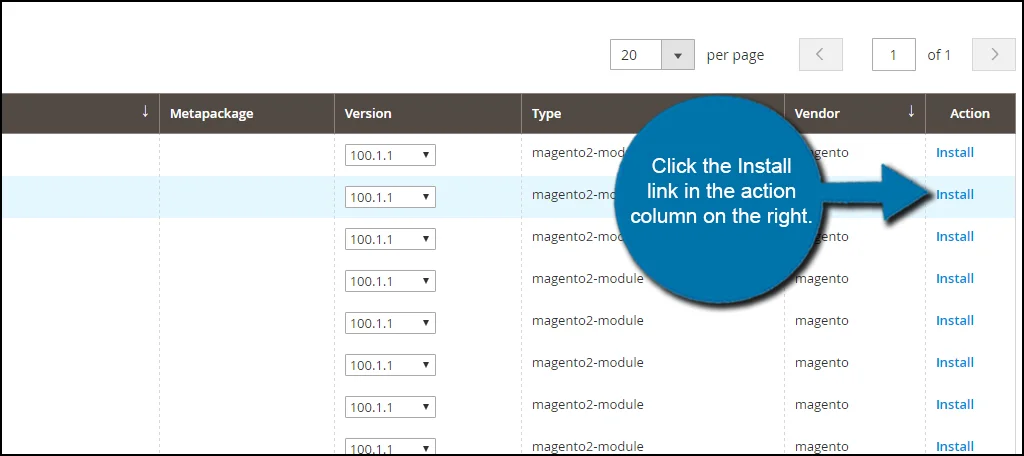This screenshot has height=456, width=1024.
Task: Click the Action column header
Action: [969, 114]
